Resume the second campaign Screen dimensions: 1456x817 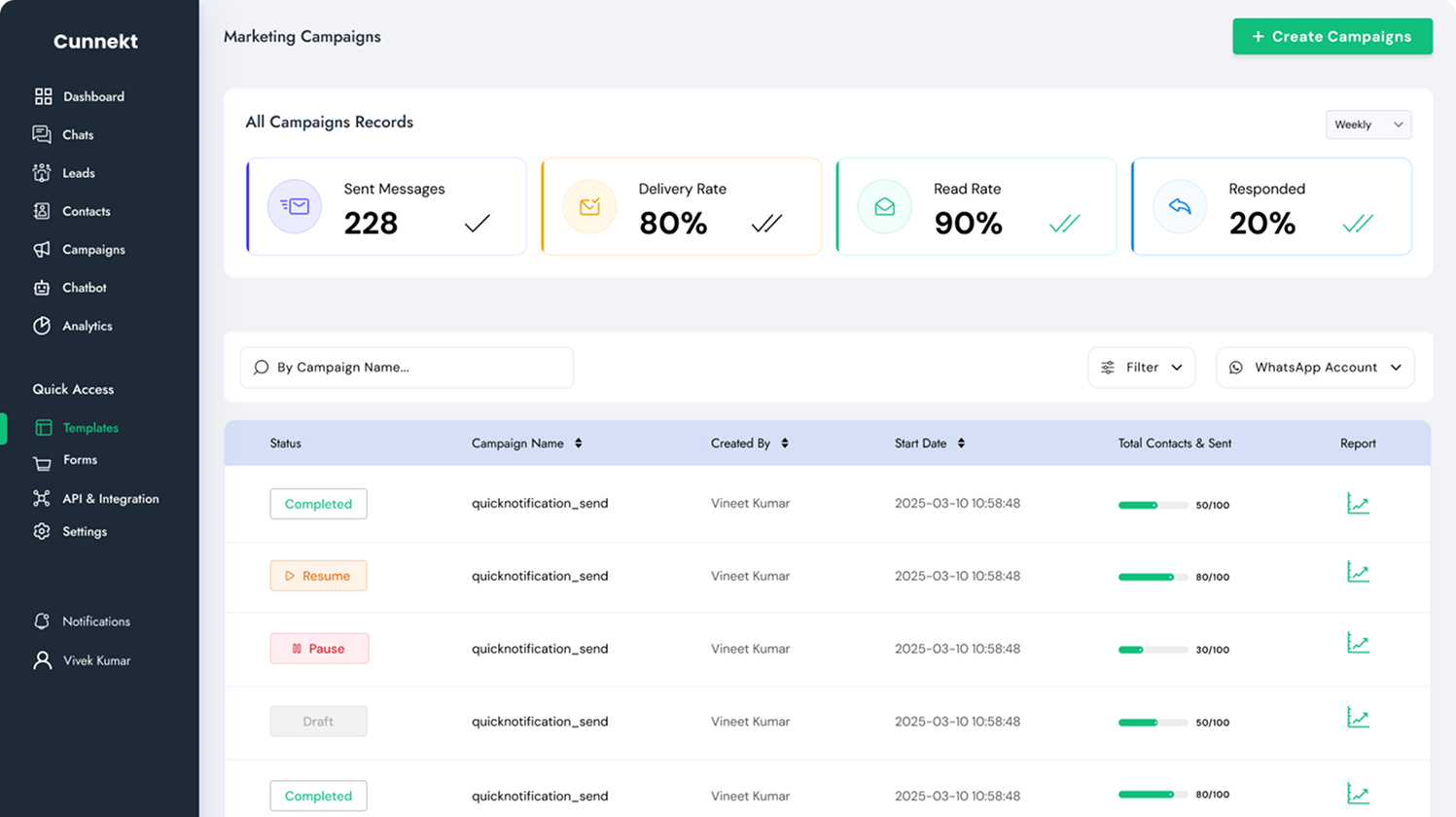pos(318,575)
